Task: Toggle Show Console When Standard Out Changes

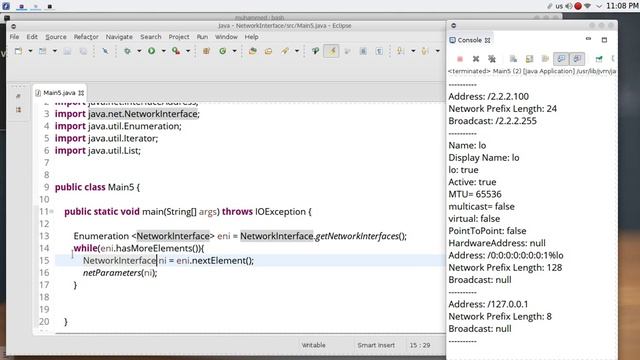Action: 561,59
